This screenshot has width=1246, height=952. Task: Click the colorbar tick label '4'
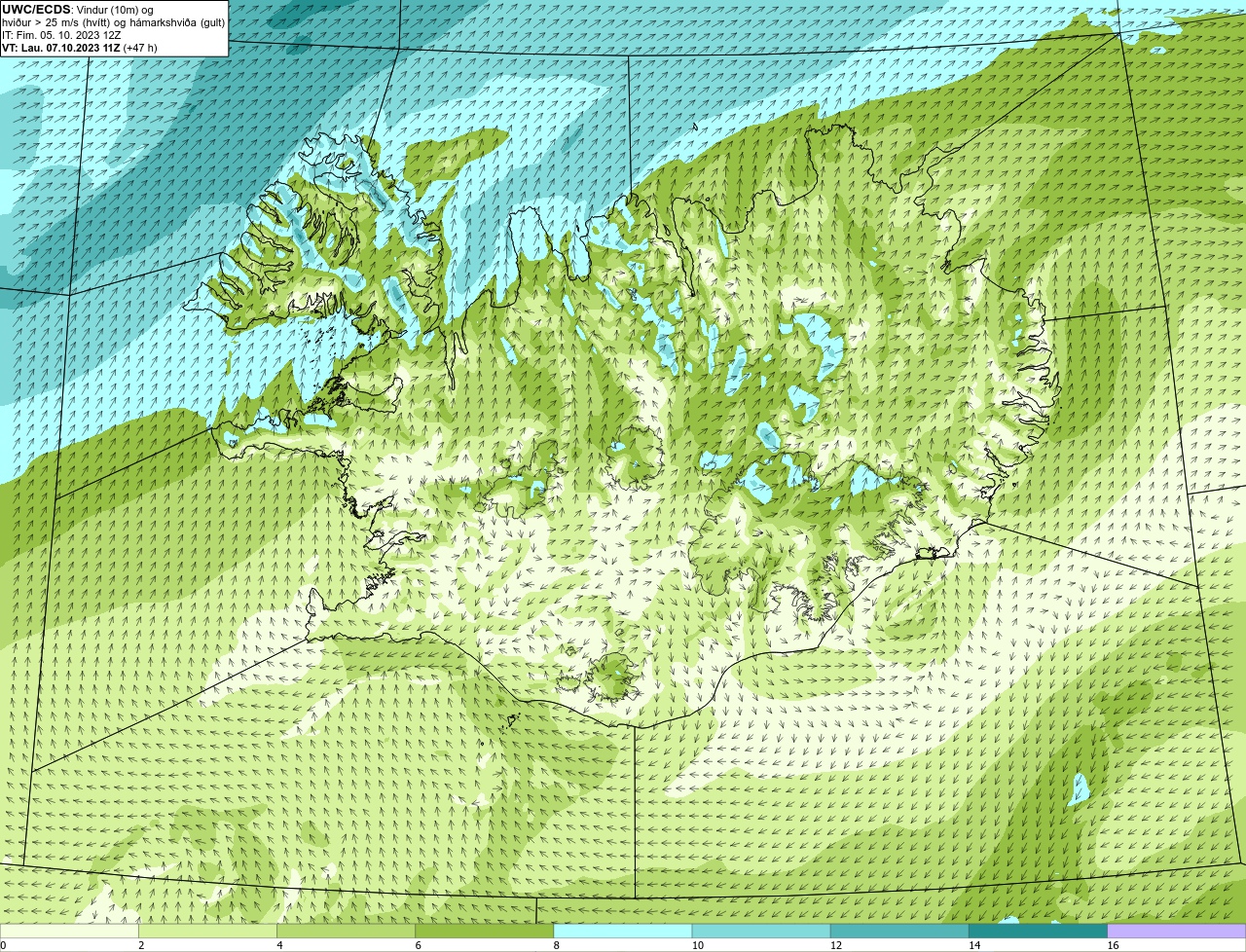[x=279, y=945]
